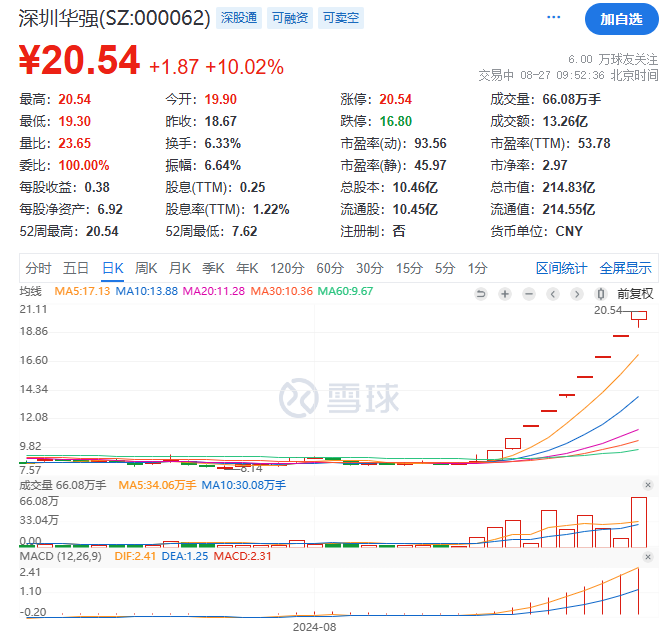Click the current price ¥20.54

pos(80,60)
